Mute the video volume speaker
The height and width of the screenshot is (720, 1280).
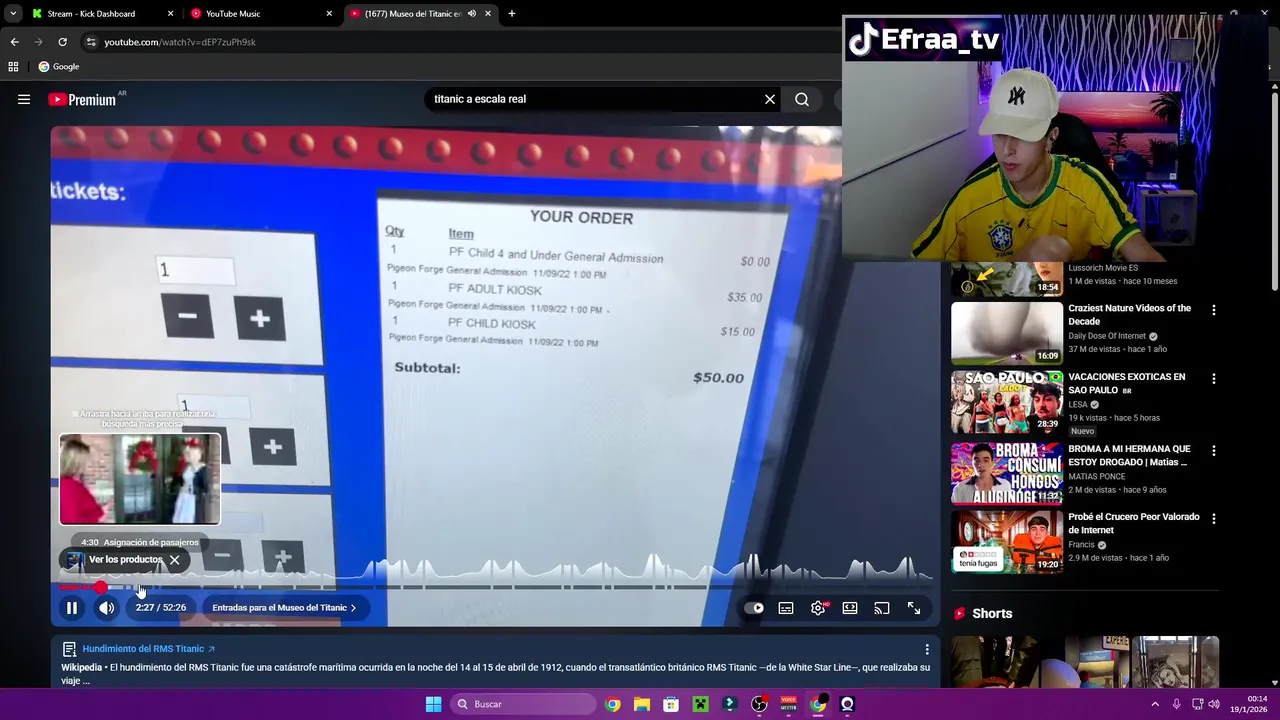click(106, 608)
